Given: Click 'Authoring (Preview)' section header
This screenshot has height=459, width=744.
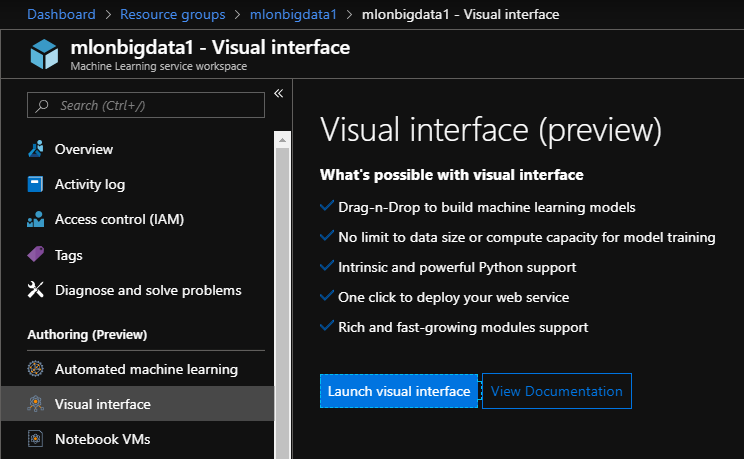Looking at the screenshot, I should 87,335.
